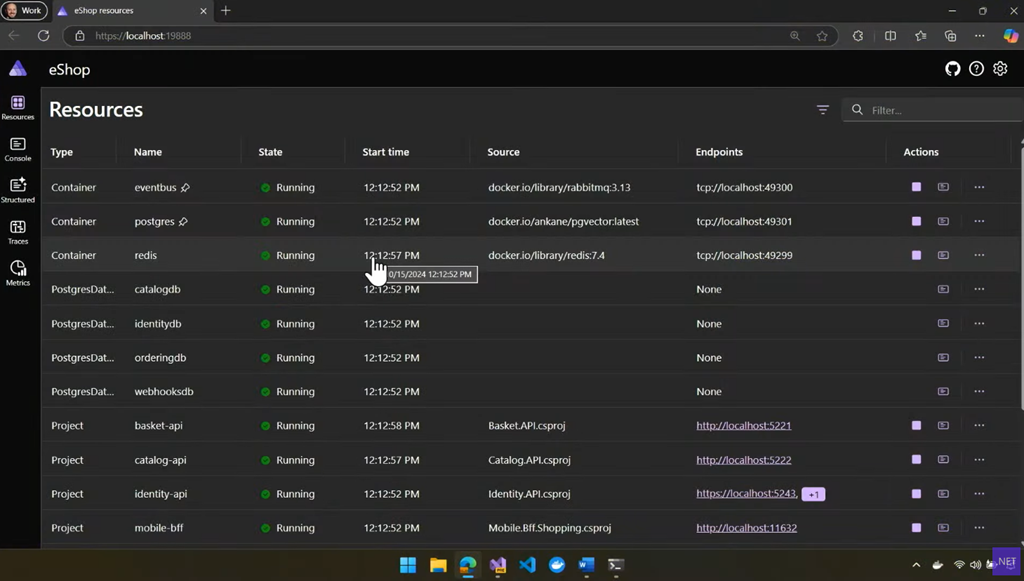Expand the +1 endpoints badge on identity-api
Image resolution: width=1024 pixels, height=581 pixels.
coord(813,494)
